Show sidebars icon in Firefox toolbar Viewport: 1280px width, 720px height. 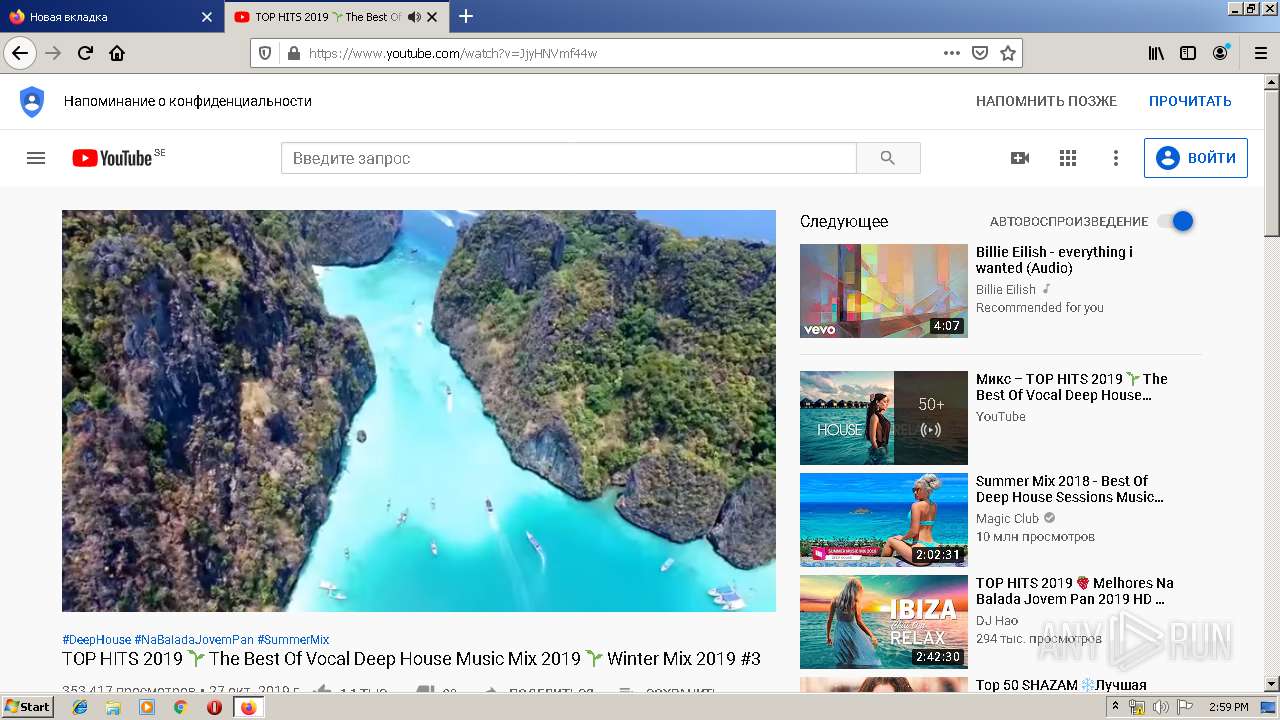[x=1188, y=53]
